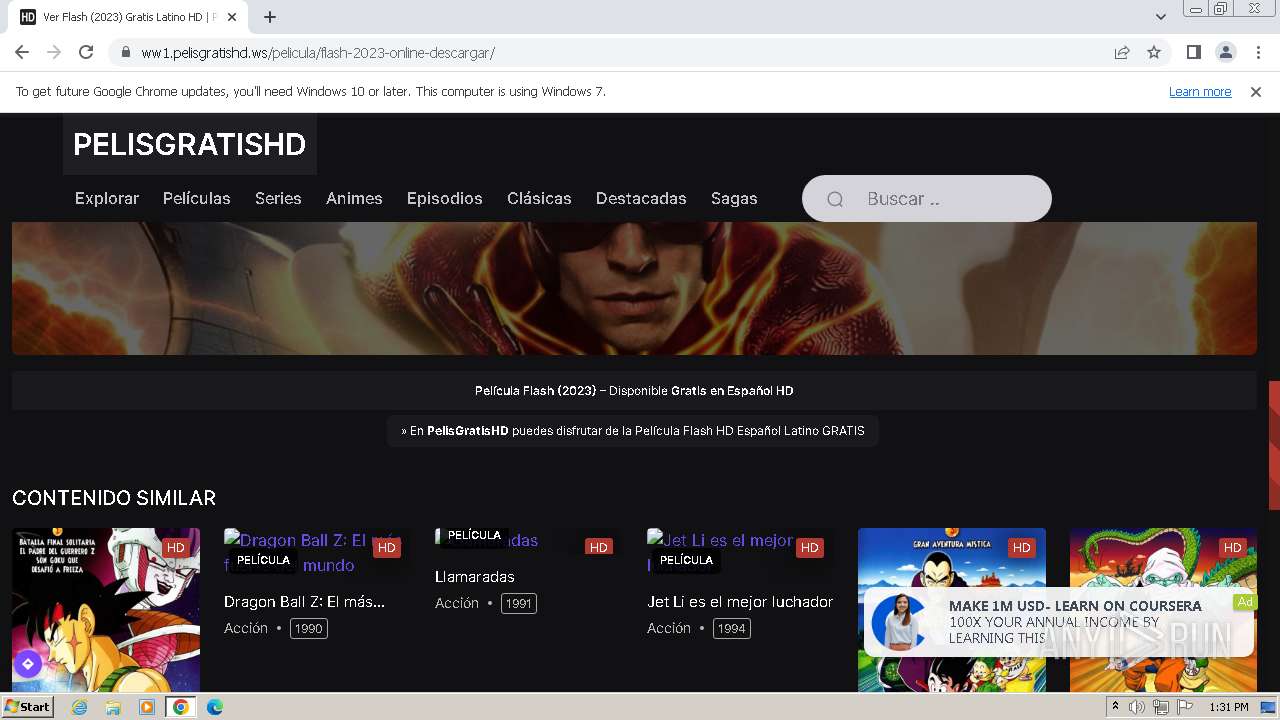Select the 1990 year tag
Viewport: 1280px width, 720px height.
(x=308, y=628)
